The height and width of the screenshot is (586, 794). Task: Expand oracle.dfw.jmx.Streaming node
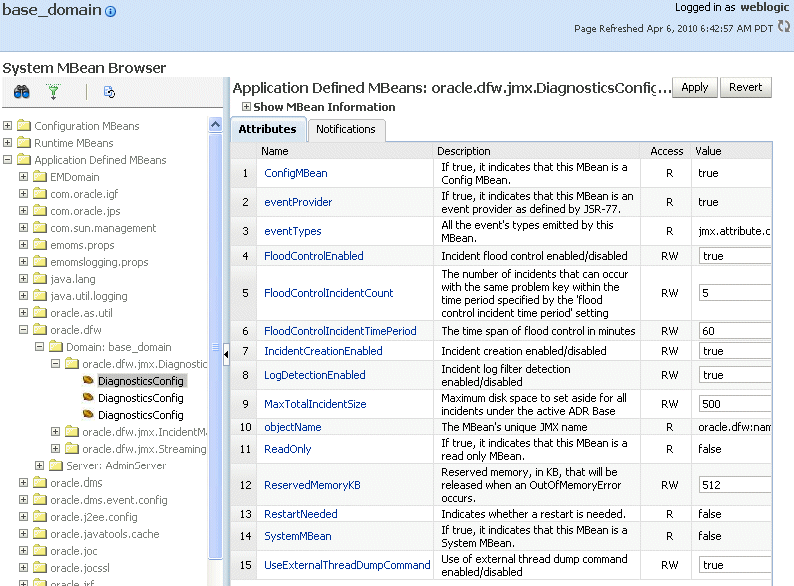(x=56, y=448)
